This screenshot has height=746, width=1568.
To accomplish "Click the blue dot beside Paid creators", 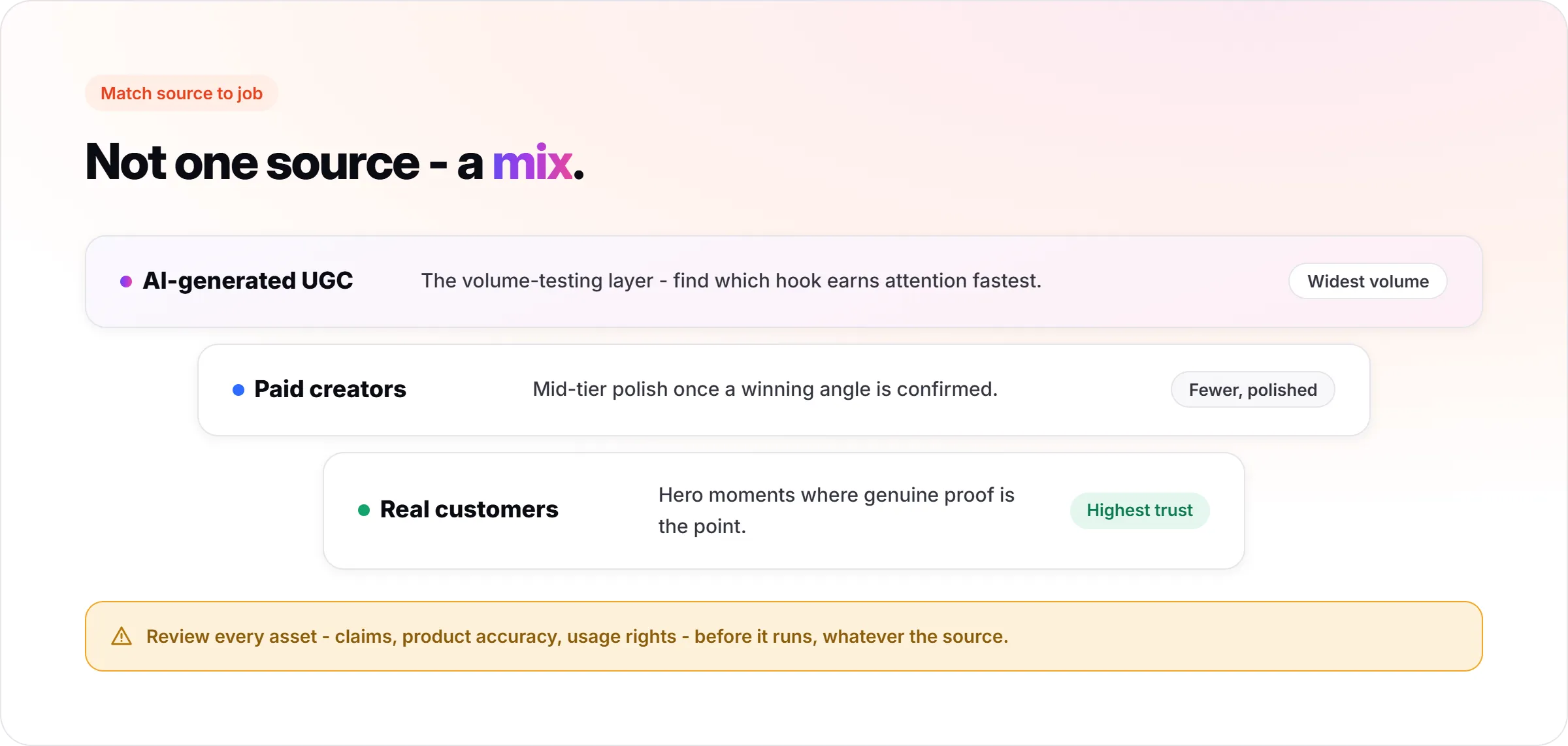I will pyautogui.click(x=238, y=390).
